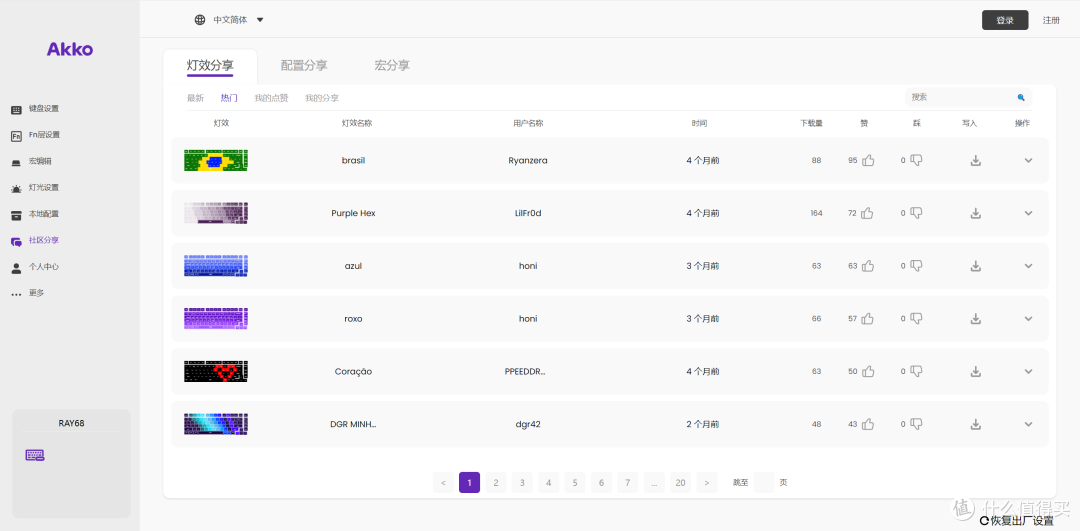Expand the DGR MINH.. row details
The width and height of the screenshot is (1080, 531).
[x=1028, y=424]
